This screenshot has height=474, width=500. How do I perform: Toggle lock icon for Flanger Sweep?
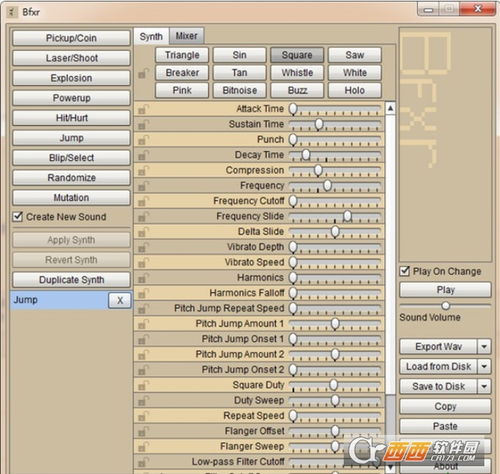tap(143, 446)
